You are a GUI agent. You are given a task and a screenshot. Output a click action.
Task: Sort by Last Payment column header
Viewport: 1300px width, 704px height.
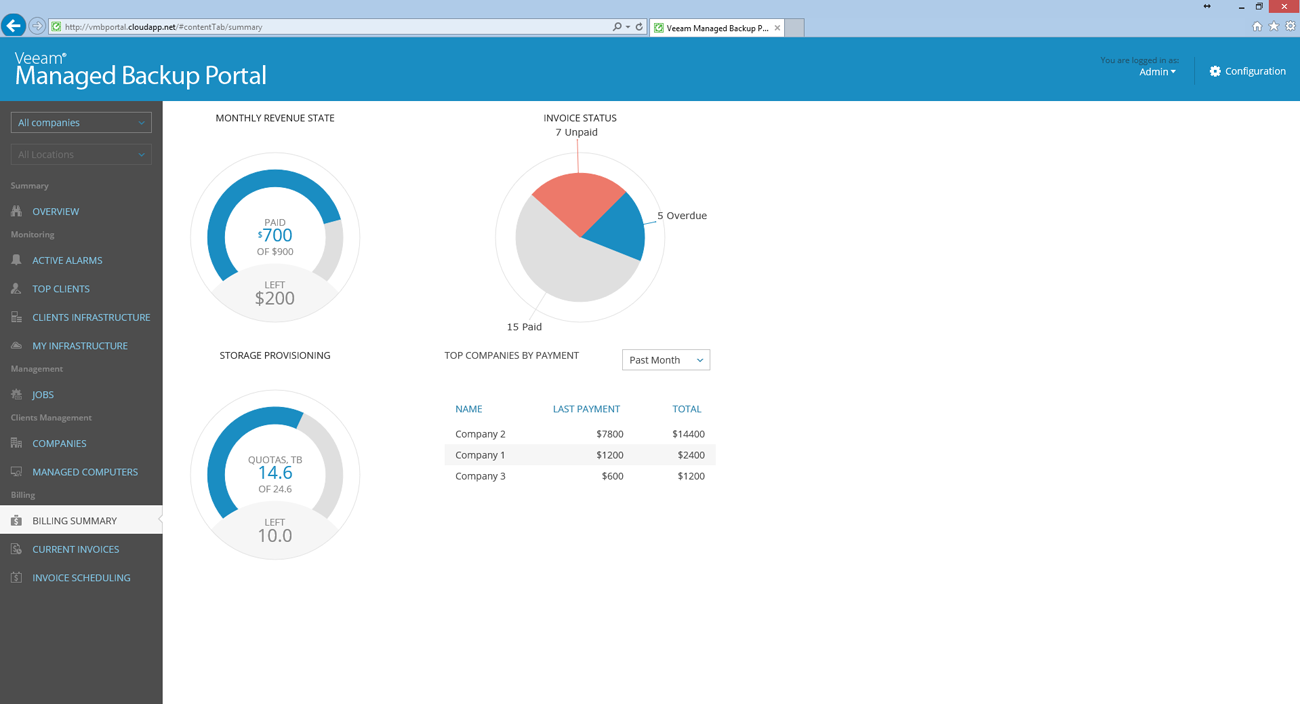click(586, 409)
